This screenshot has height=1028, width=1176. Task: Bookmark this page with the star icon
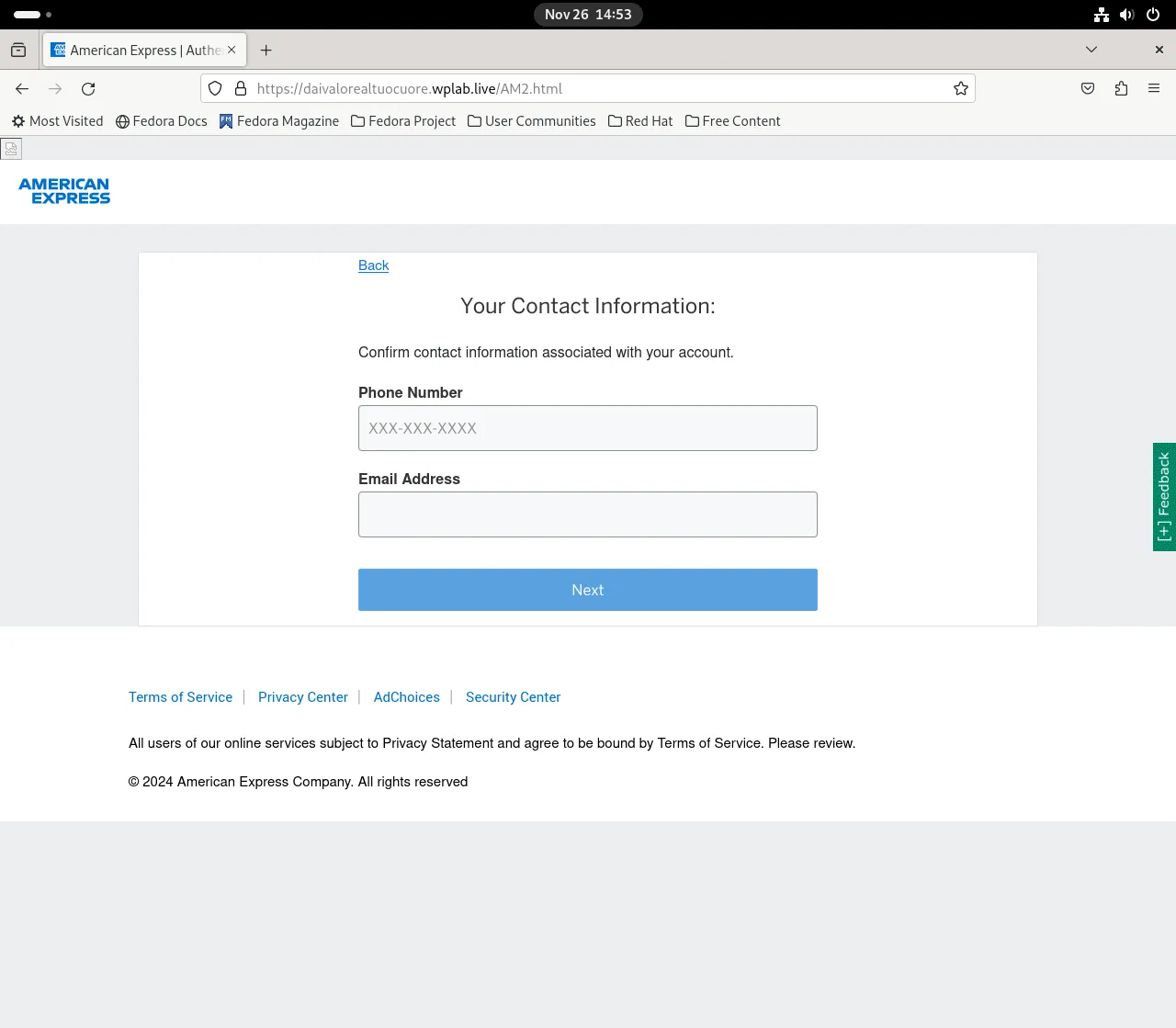click(x=961, y=89)
